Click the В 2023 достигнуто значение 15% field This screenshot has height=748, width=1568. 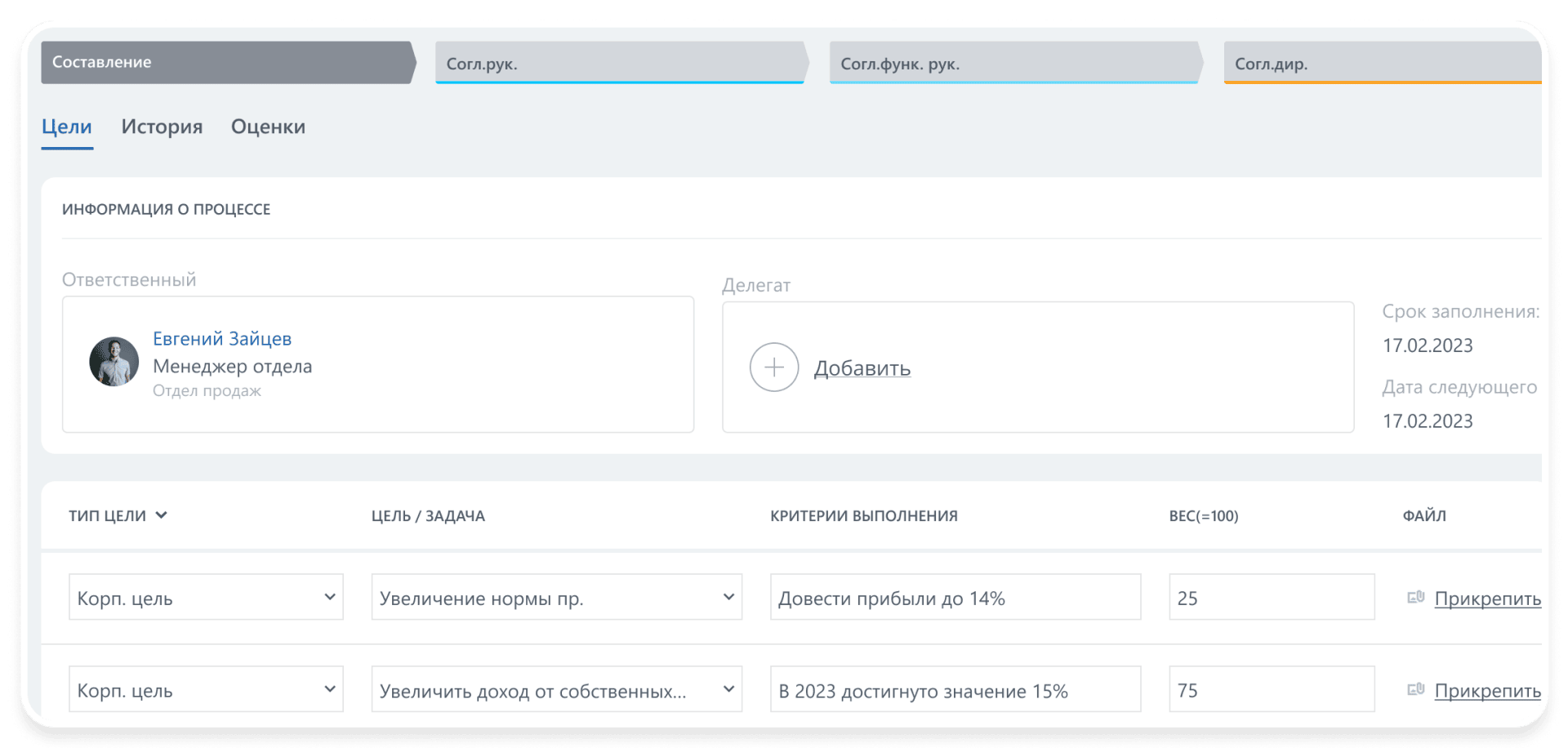(955, 689)
